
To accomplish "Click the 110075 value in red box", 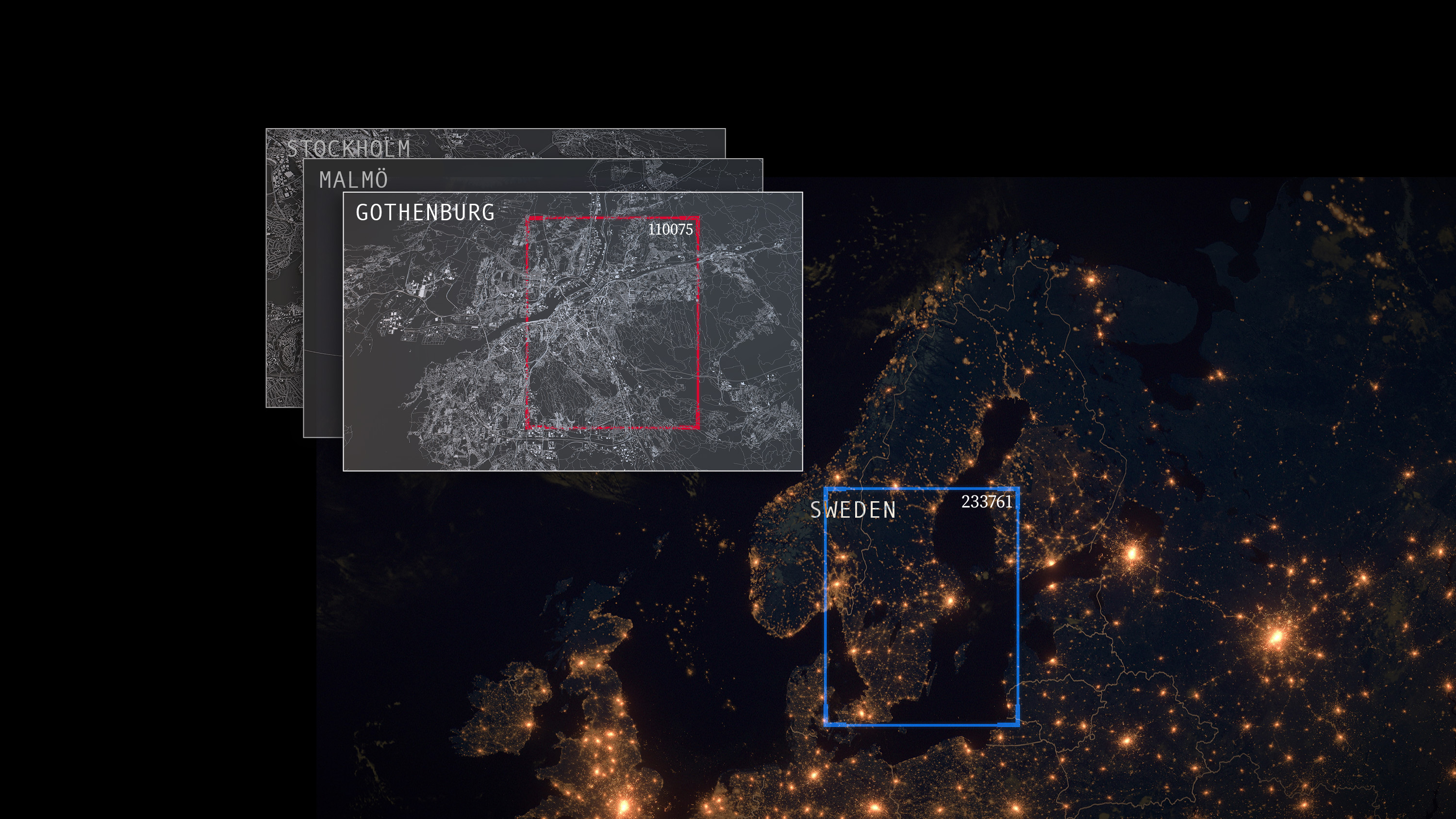I will click(670, 229).
